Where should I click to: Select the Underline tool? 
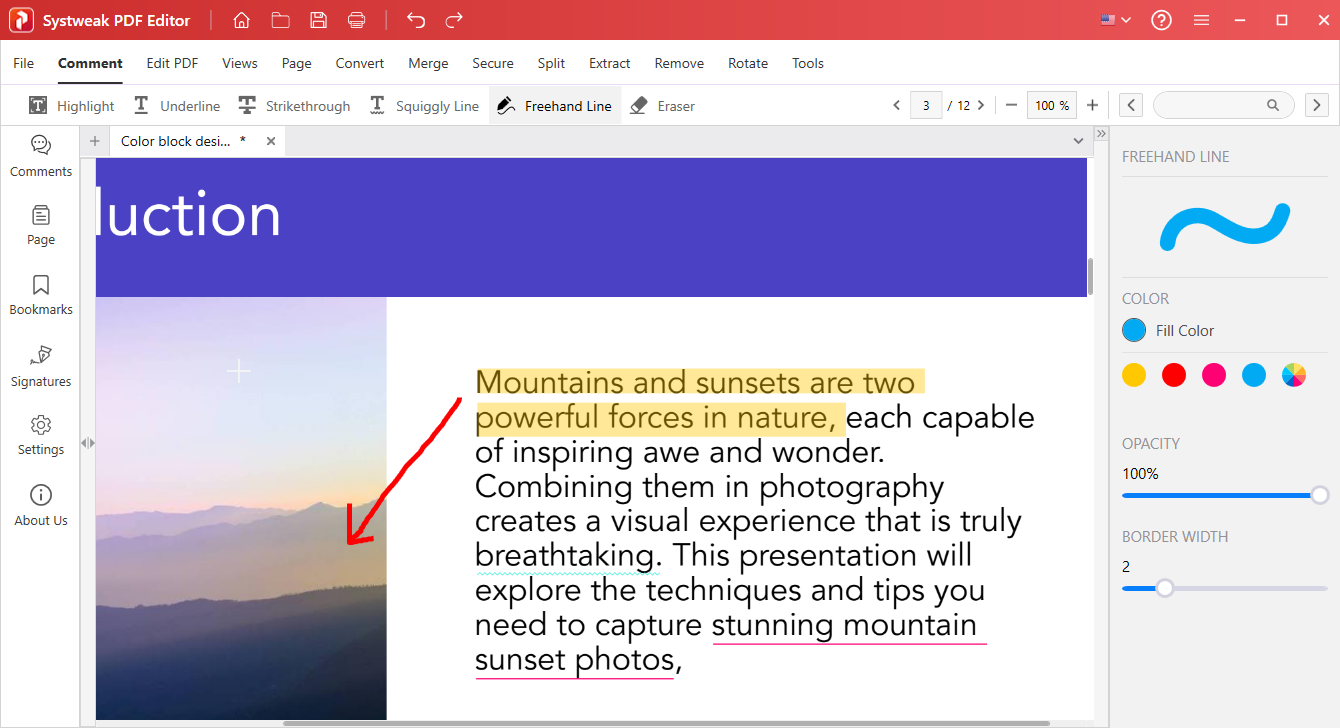(176, 105)
